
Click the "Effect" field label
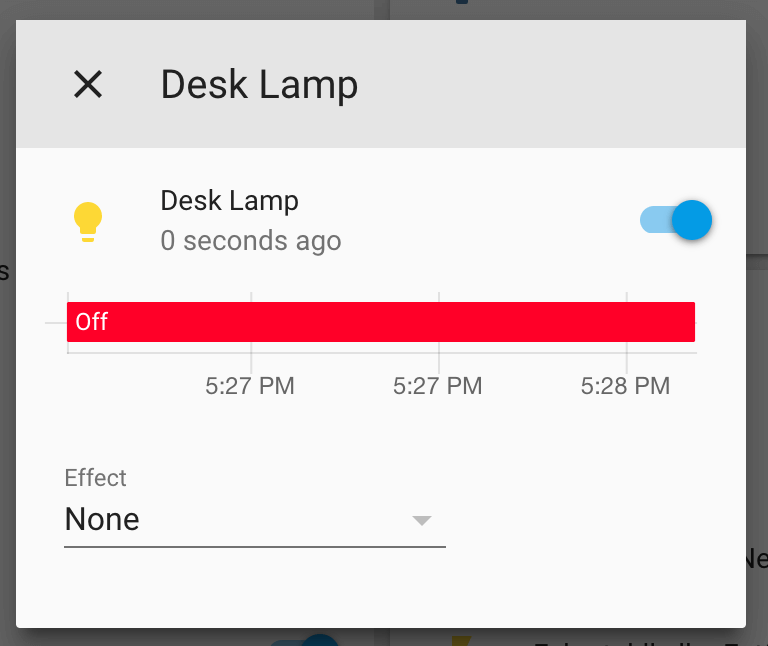click(x=95, y=478)
